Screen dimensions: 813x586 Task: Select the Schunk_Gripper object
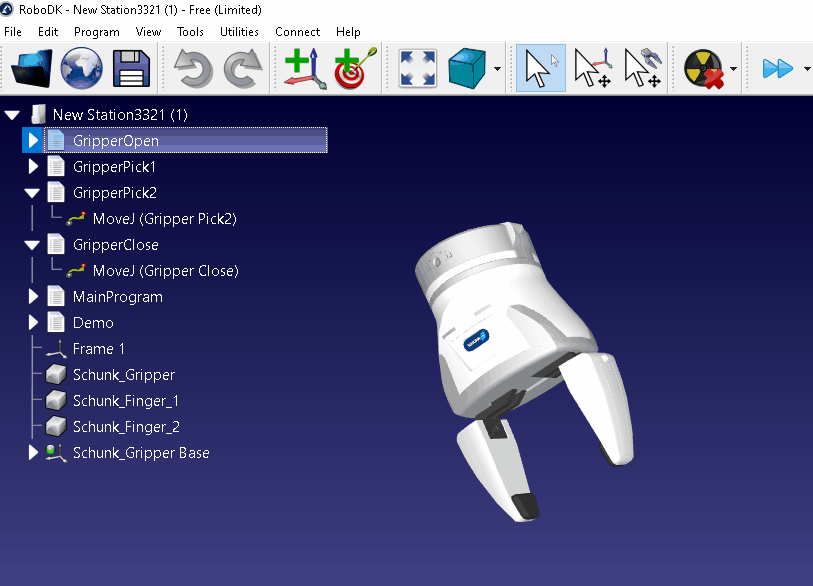pos(124,375)
